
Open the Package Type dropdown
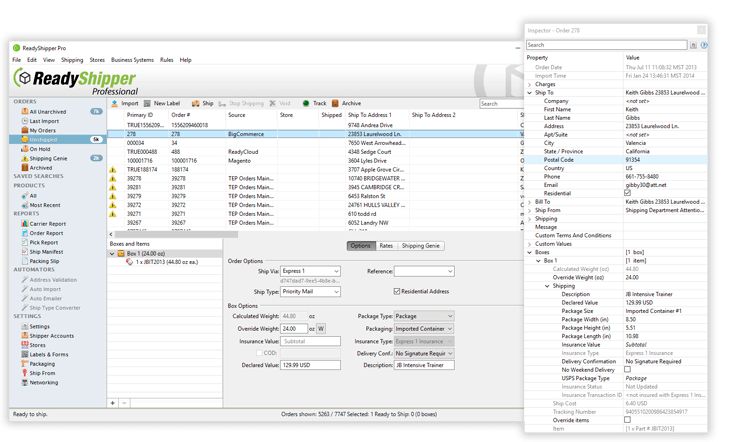424,316
